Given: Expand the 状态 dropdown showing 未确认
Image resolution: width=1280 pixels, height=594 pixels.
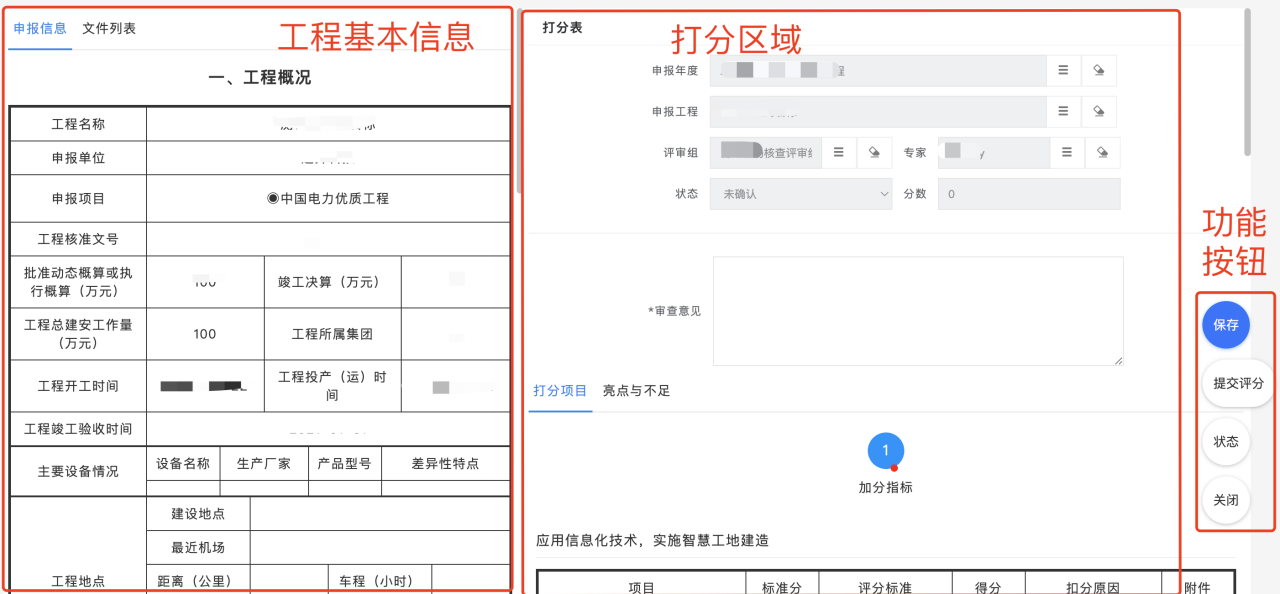Looking at the screenshot, I should (x=800, y=194).
